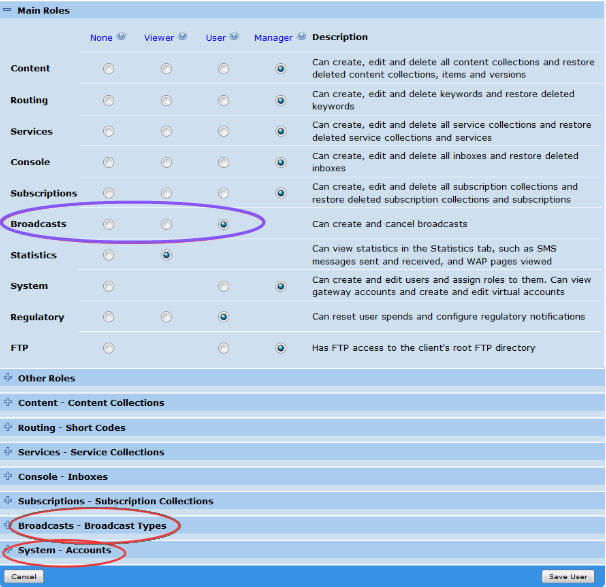Set Content role to Viewer
The height and width of the screenshot is (587, 606).
[167, 69]
